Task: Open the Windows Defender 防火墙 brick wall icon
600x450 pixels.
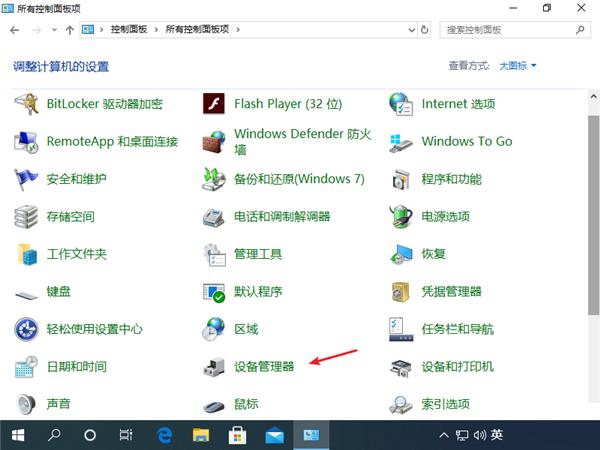Action: [x=214, y=142]
